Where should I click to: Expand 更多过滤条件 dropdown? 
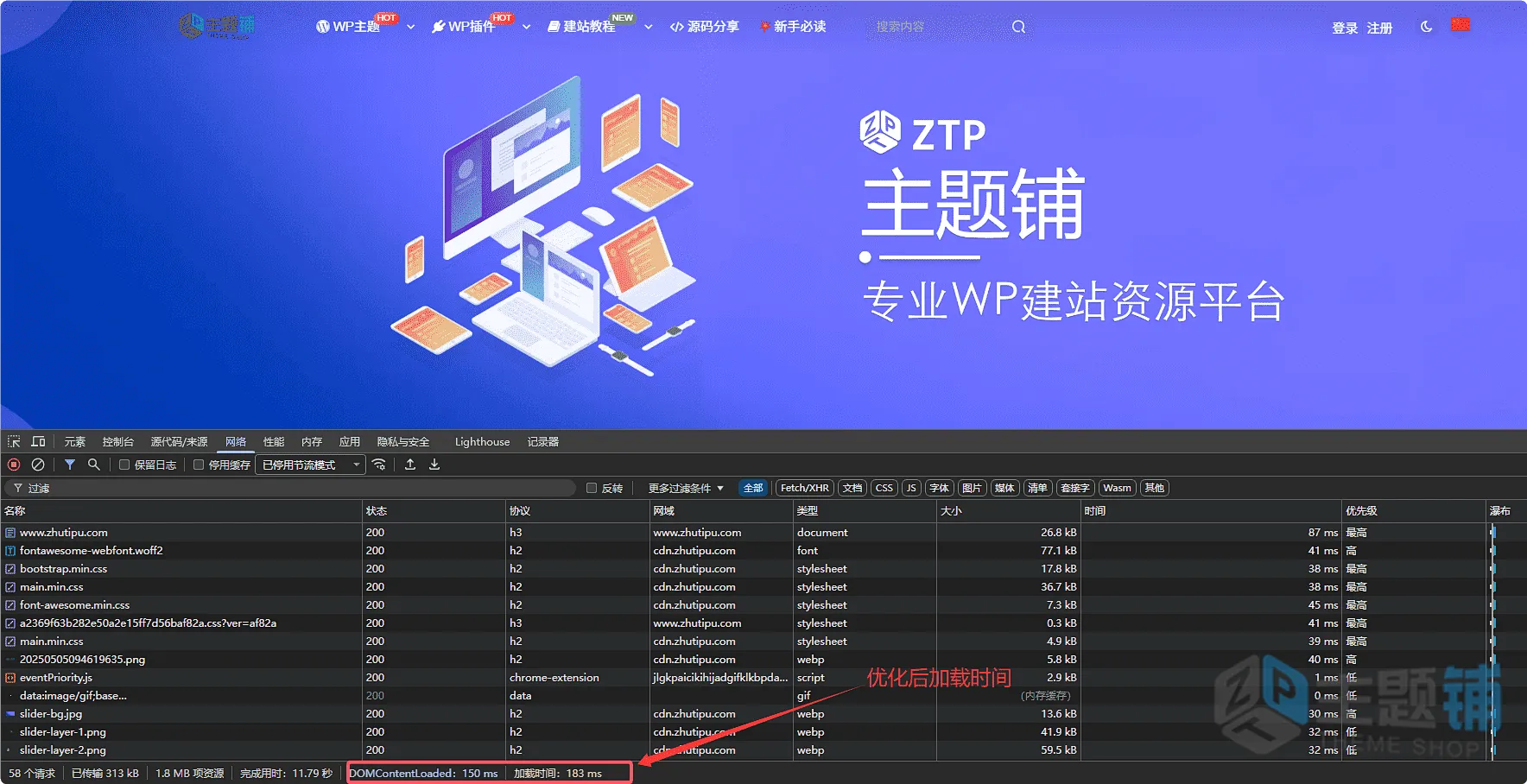[686, 488]
